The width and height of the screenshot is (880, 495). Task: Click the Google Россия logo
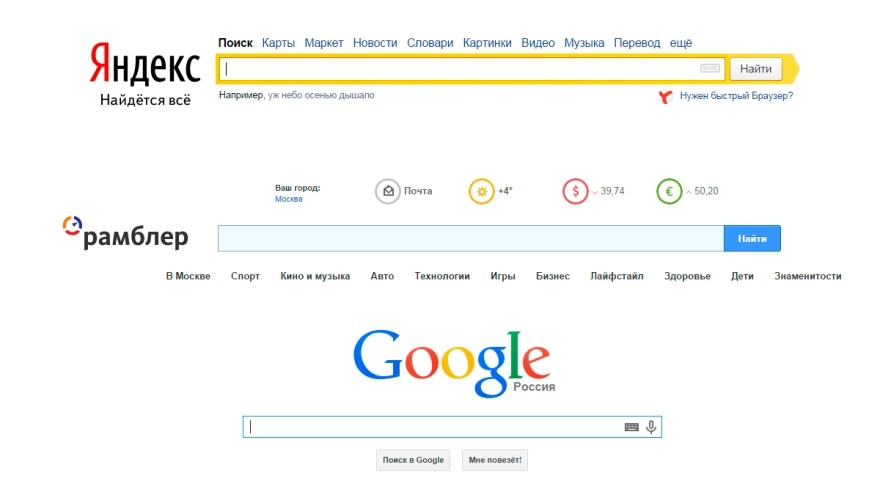pos(453,363)
